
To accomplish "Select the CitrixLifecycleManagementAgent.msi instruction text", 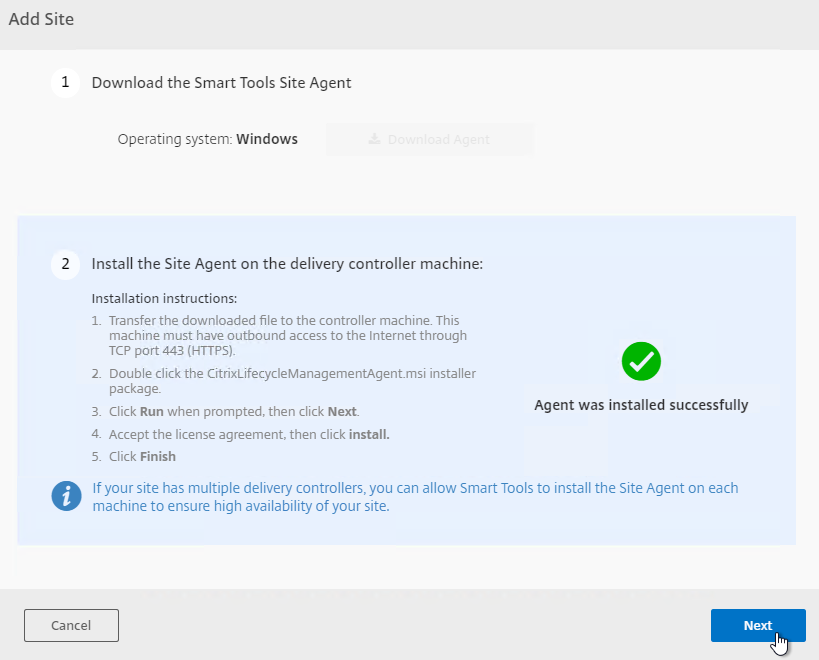I will tap(292, 380).
